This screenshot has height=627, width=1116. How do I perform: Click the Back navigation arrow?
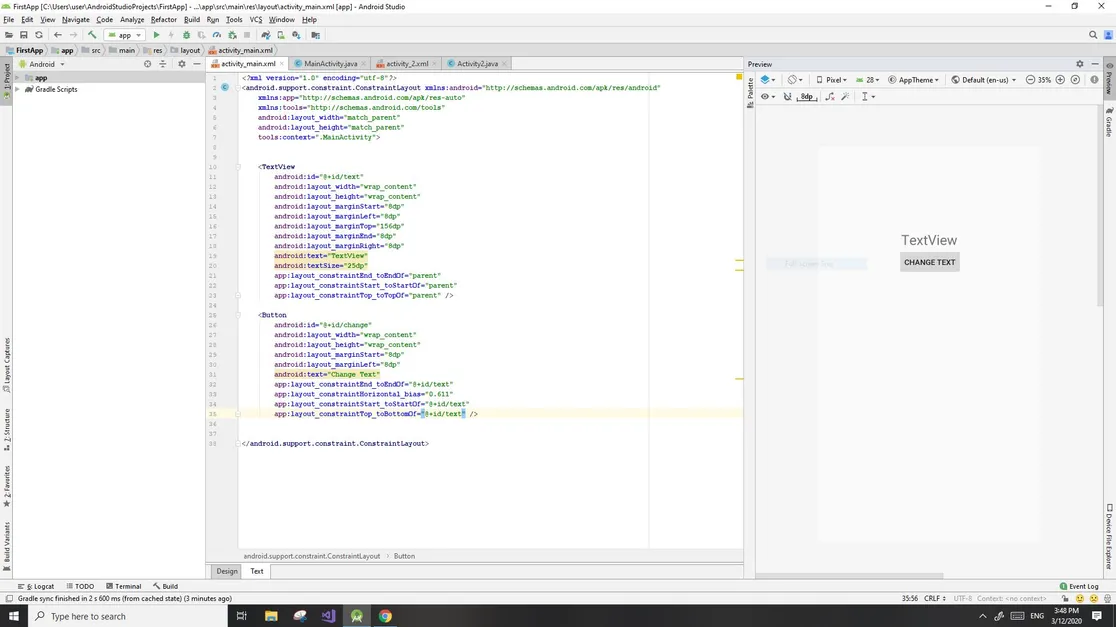tap(58, 35)
